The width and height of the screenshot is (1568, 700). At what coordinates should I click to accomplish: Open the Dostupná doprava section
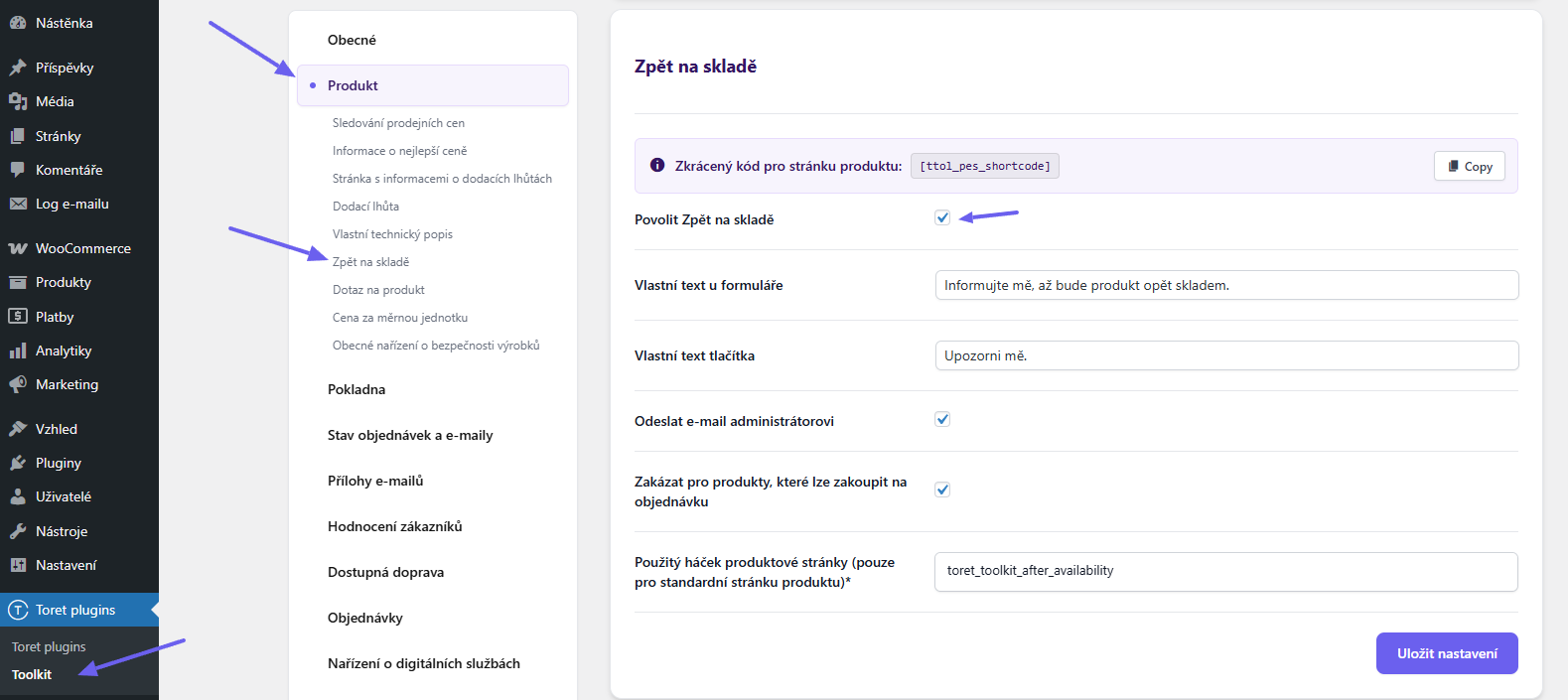click(385, 572)
